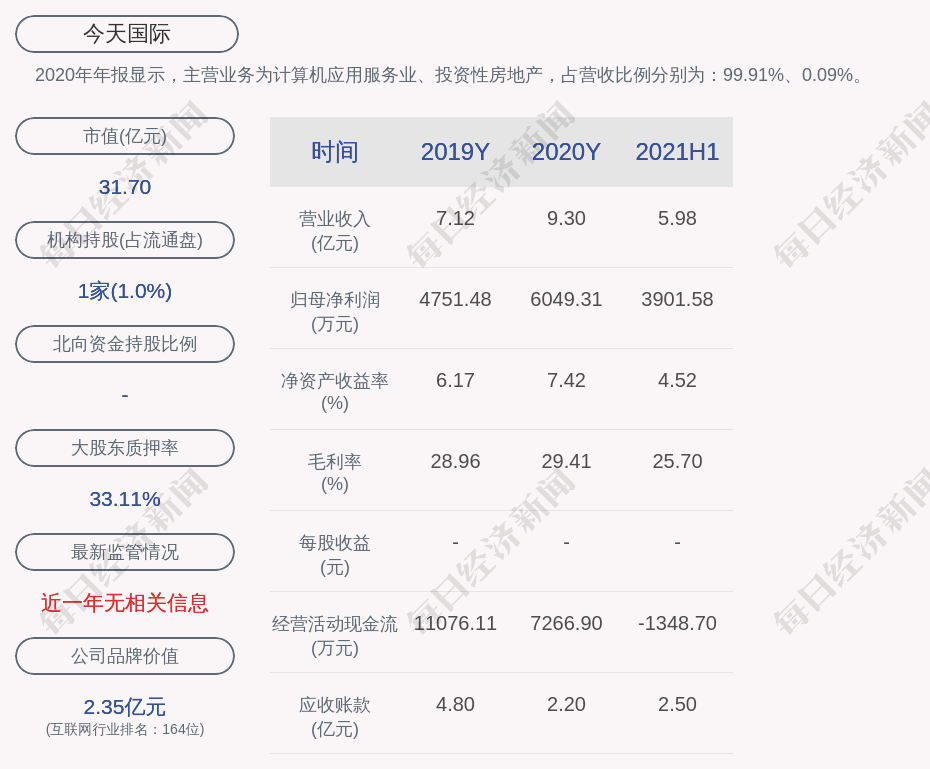930x769 pixels.
Task: Click the 互联网行业排名：164位 note
Action: [125, 729]
